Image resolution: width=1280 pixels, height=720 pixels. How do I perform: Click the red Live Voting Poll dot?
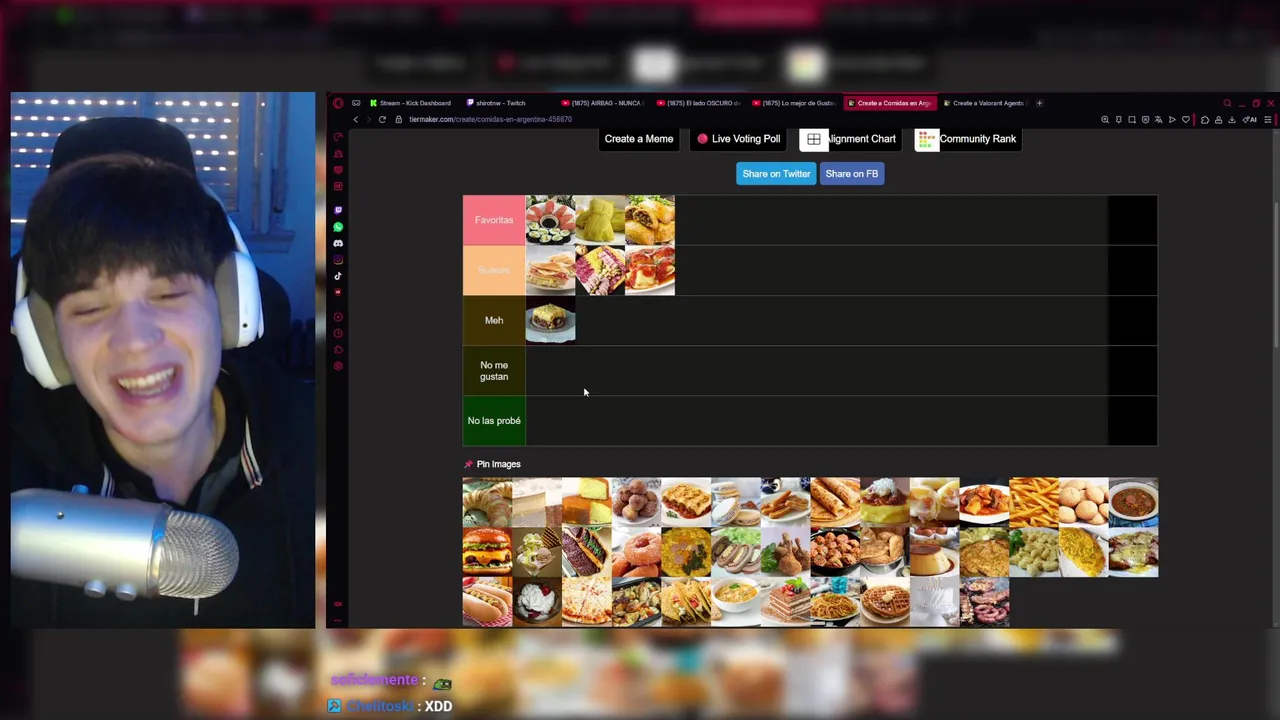(x=702, y=139)
